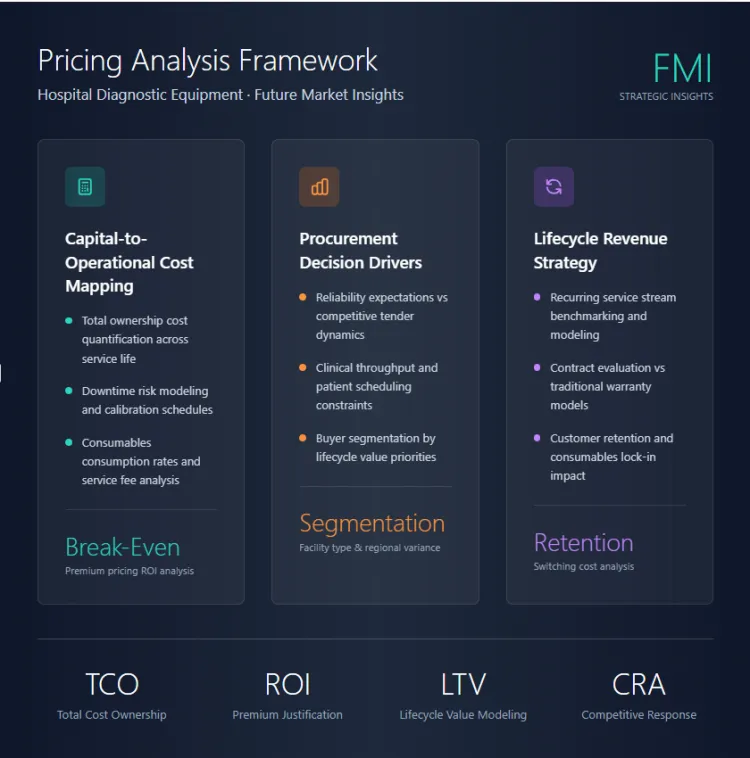The height and width of the screenshot is (758, 750).
Task: Click the Pricing Analysis Framework title
Action: 208,60
